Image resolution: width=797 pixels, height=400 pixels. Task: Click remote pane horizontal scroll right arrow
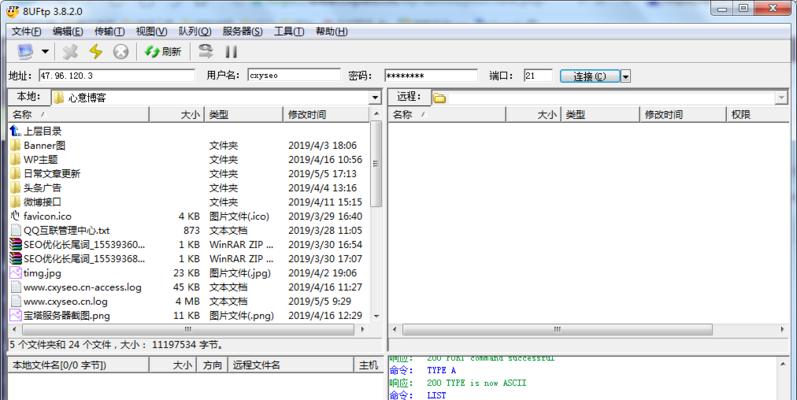[782, 329]
